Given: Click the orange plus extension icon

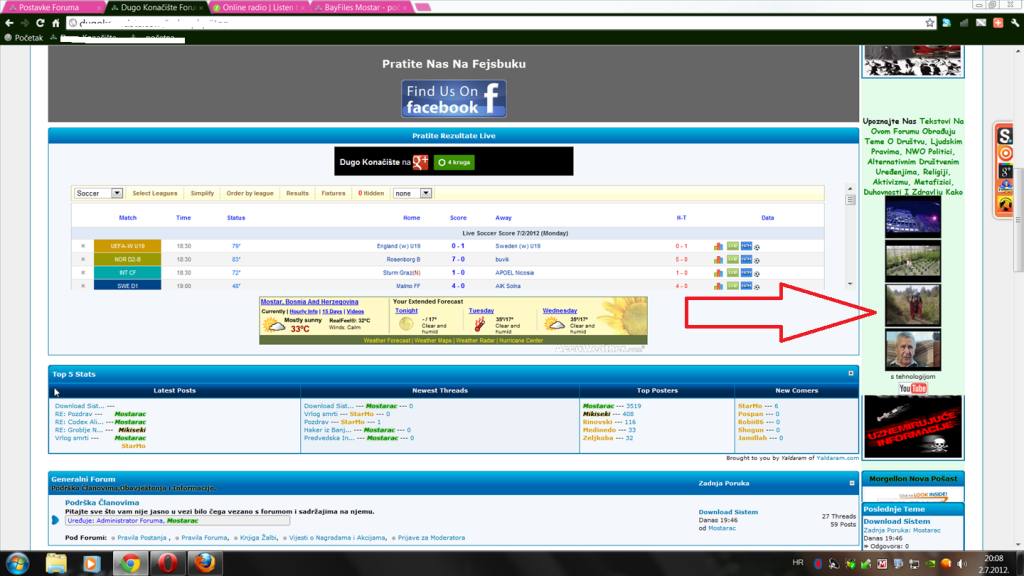Looking at the screenshot, I should point(998,23).
